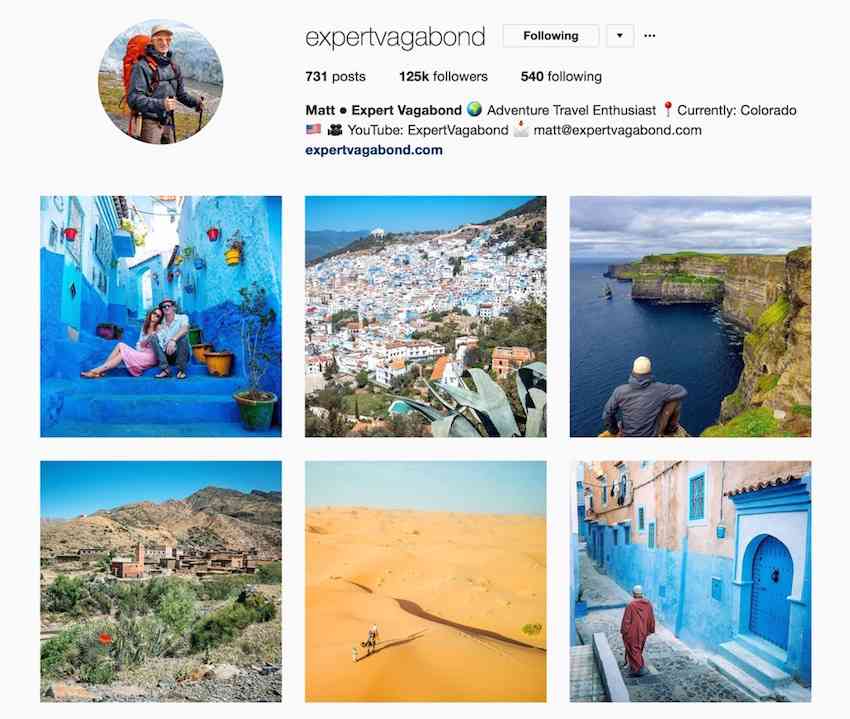
Task: Open the mountain village landscape photo
Action: 161,581
